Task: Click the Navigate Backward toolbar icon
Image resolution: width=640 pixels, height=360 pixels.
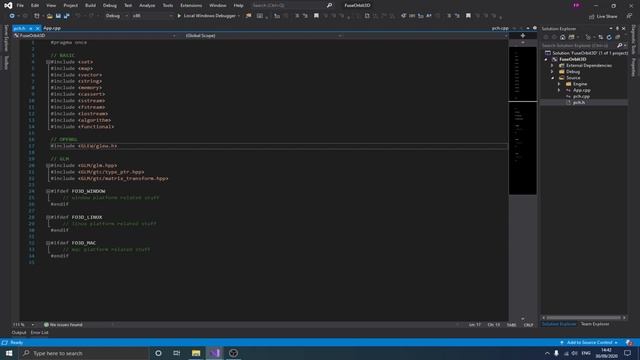Action: click(12, 16)
